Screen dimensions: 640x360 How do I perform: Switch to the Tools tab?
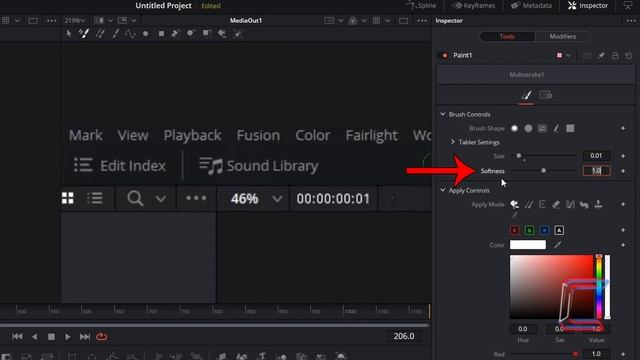(507, 36)
